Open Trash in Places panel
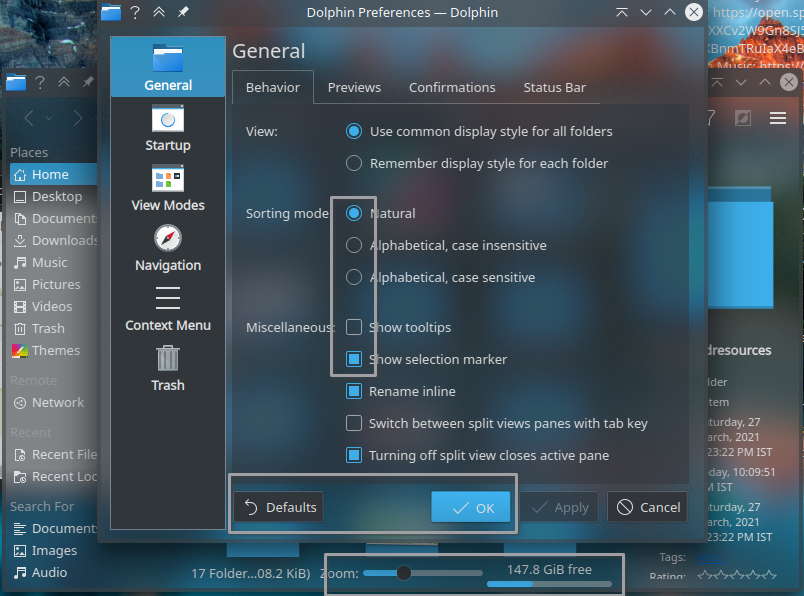Image resolution: width=804 pixels, height=596 pixels. (53, 329)
